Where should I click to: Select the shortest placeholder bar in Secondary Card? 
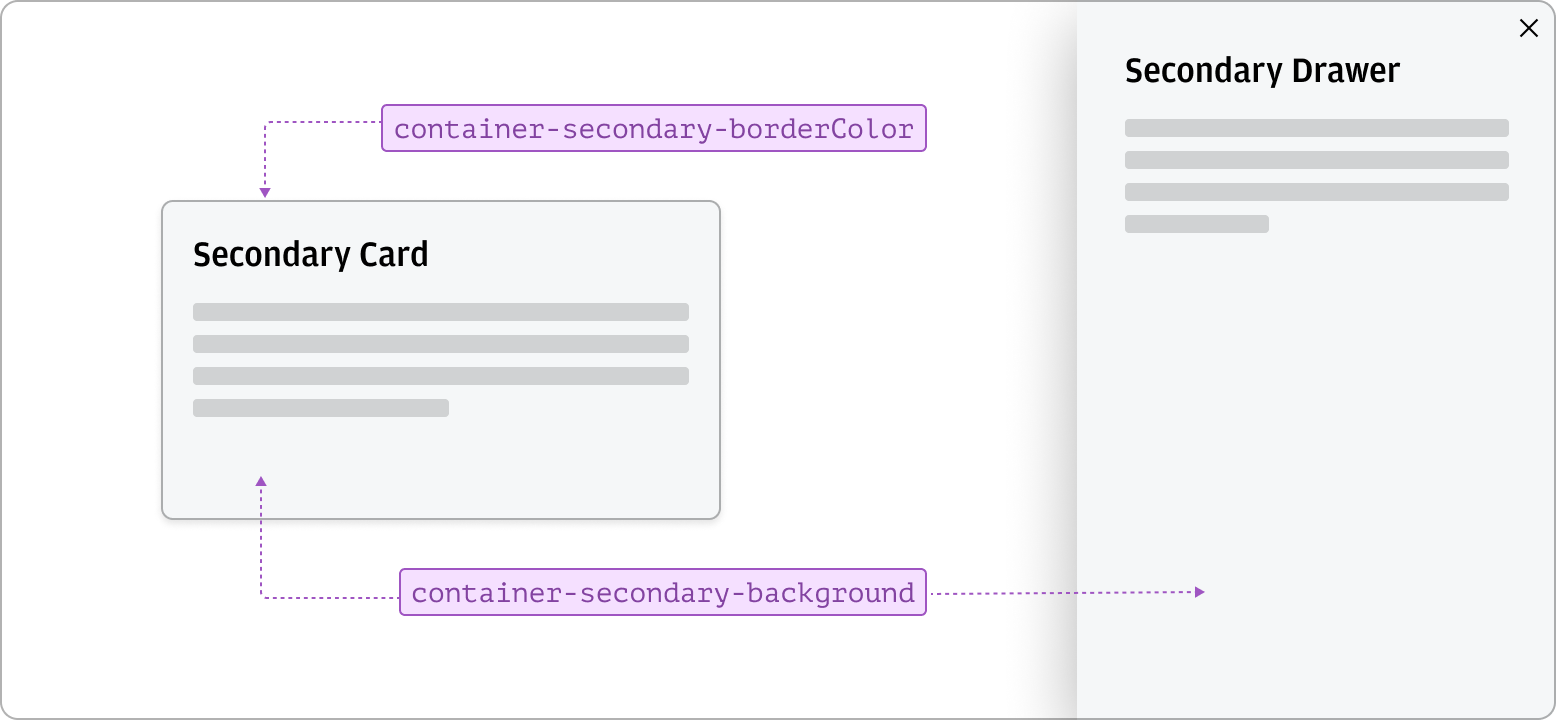tap(321, 408)
